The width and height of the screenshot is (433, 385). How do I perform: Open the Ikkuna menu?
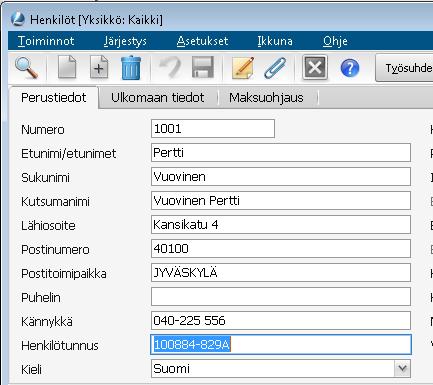point(275,41)
